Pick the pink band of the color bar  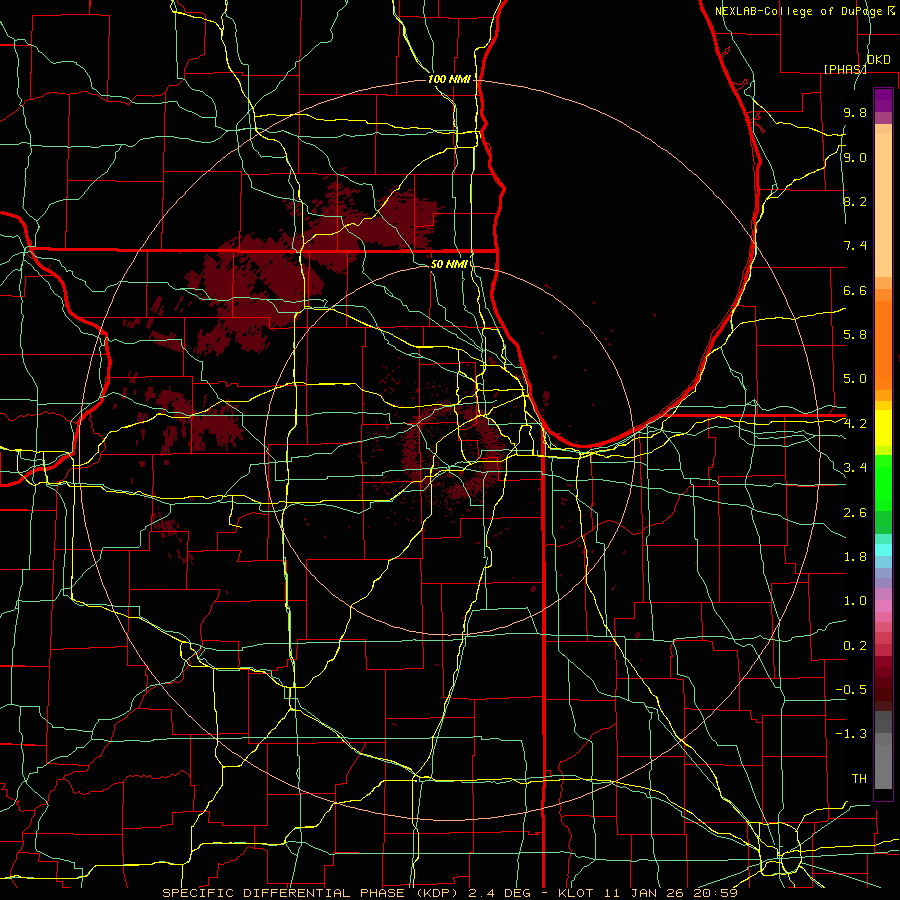tap(883, 606)
